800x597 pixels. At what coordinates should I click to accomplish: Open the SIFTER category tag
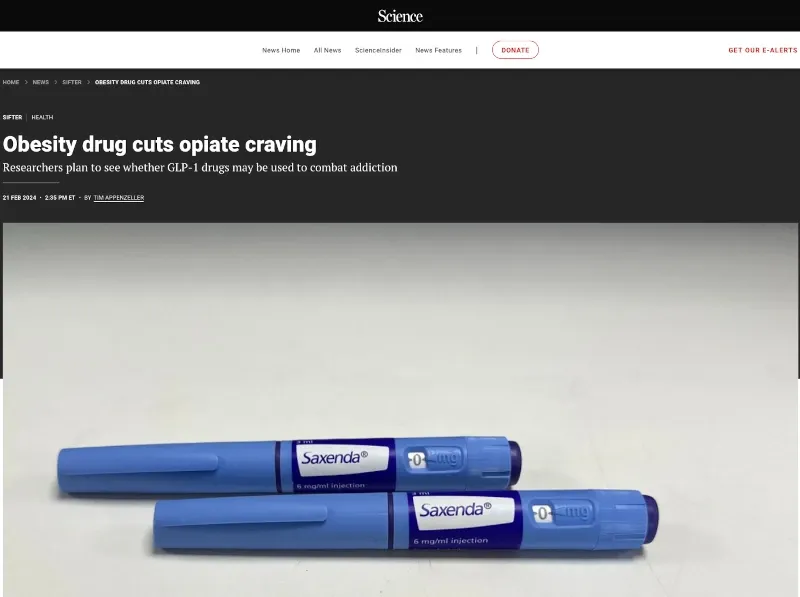[12, 117]
